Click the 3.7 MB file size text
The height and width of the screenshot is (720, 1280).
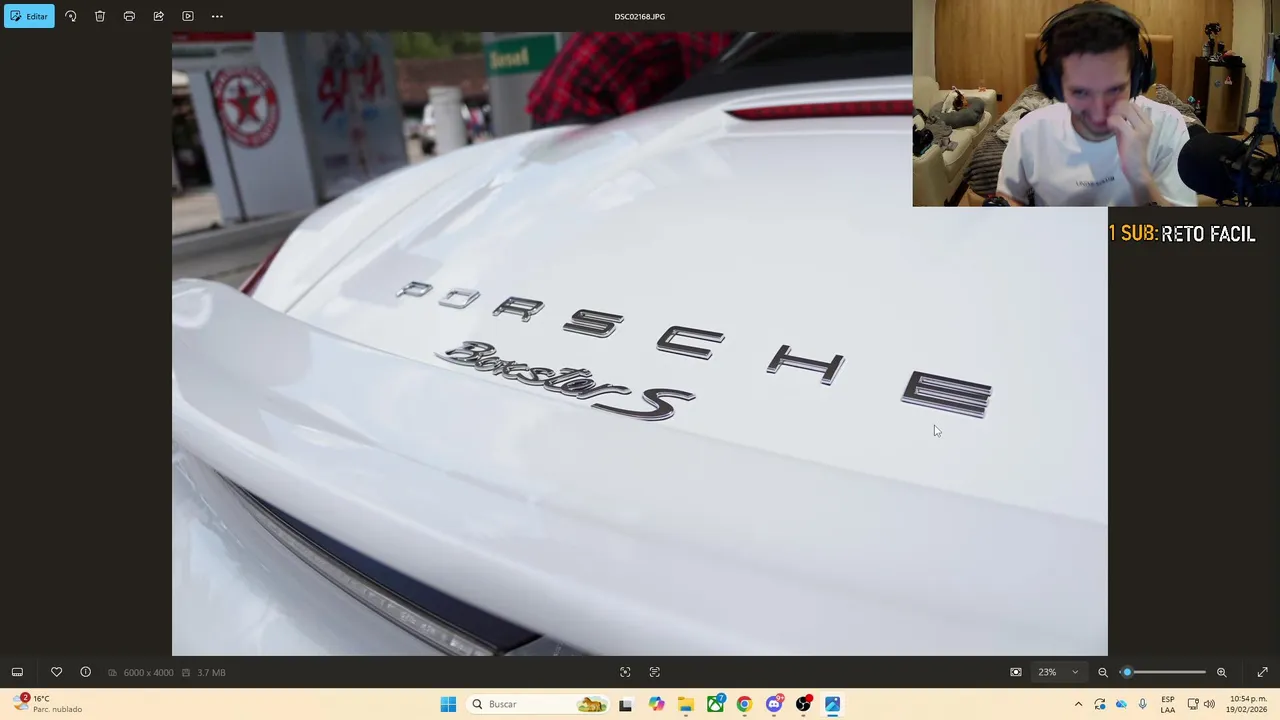(211, 673)
